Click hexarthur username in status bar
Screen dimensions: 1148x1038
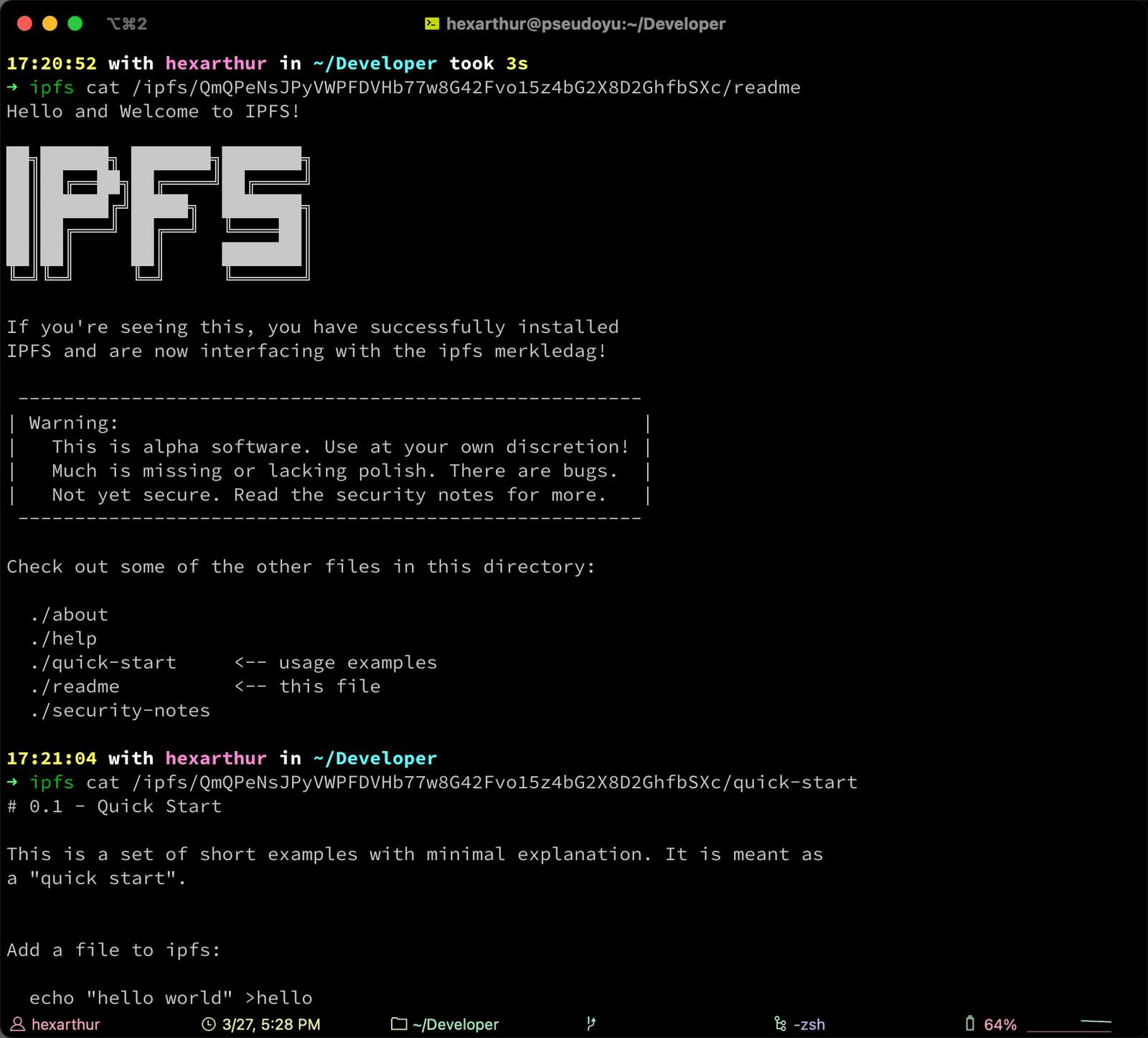[66, 1024]
